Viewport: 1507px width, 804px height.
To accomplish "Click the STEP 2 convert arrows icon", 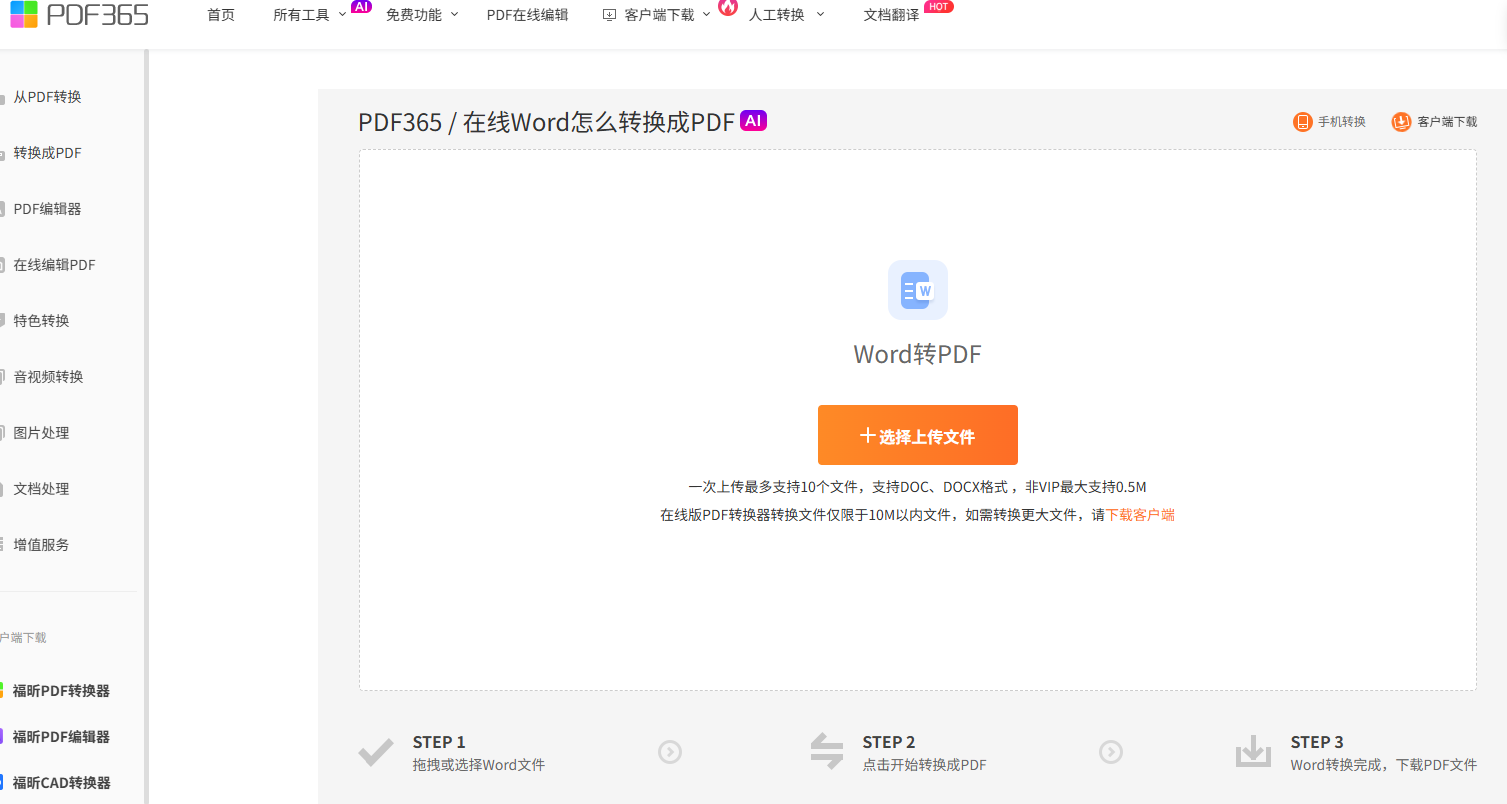I will (827, 752).
